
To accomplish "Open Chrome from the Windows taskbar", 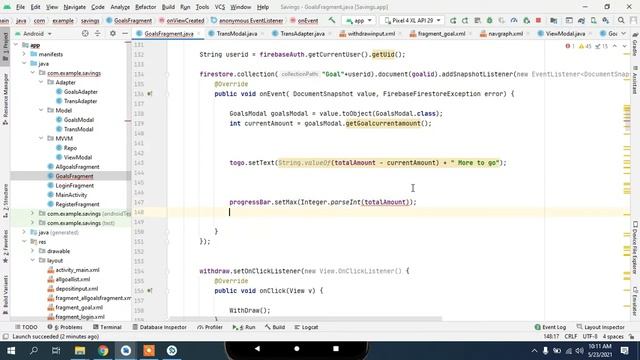I will [x=103, y=351].
